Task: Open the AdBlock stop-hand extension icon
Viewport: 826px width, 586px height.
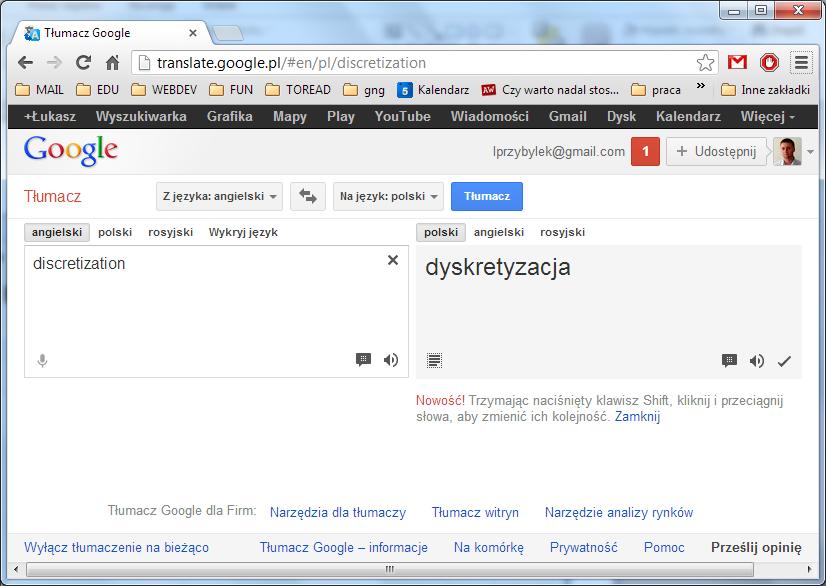Action: click(x=769, y=63)
